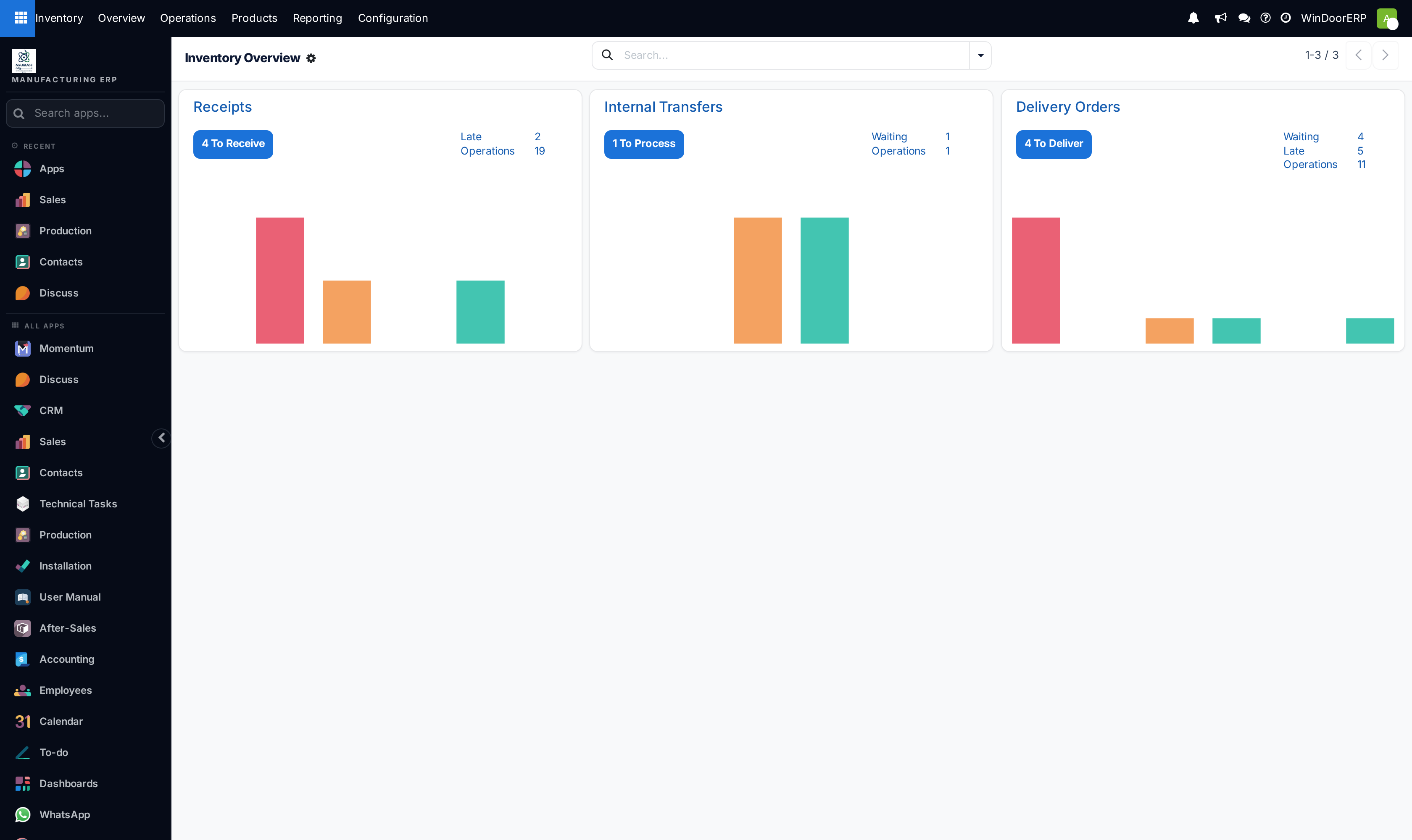Launch Contacts from All Apps
Viewport: 1412px width, 840px height.
coord(85,473)
